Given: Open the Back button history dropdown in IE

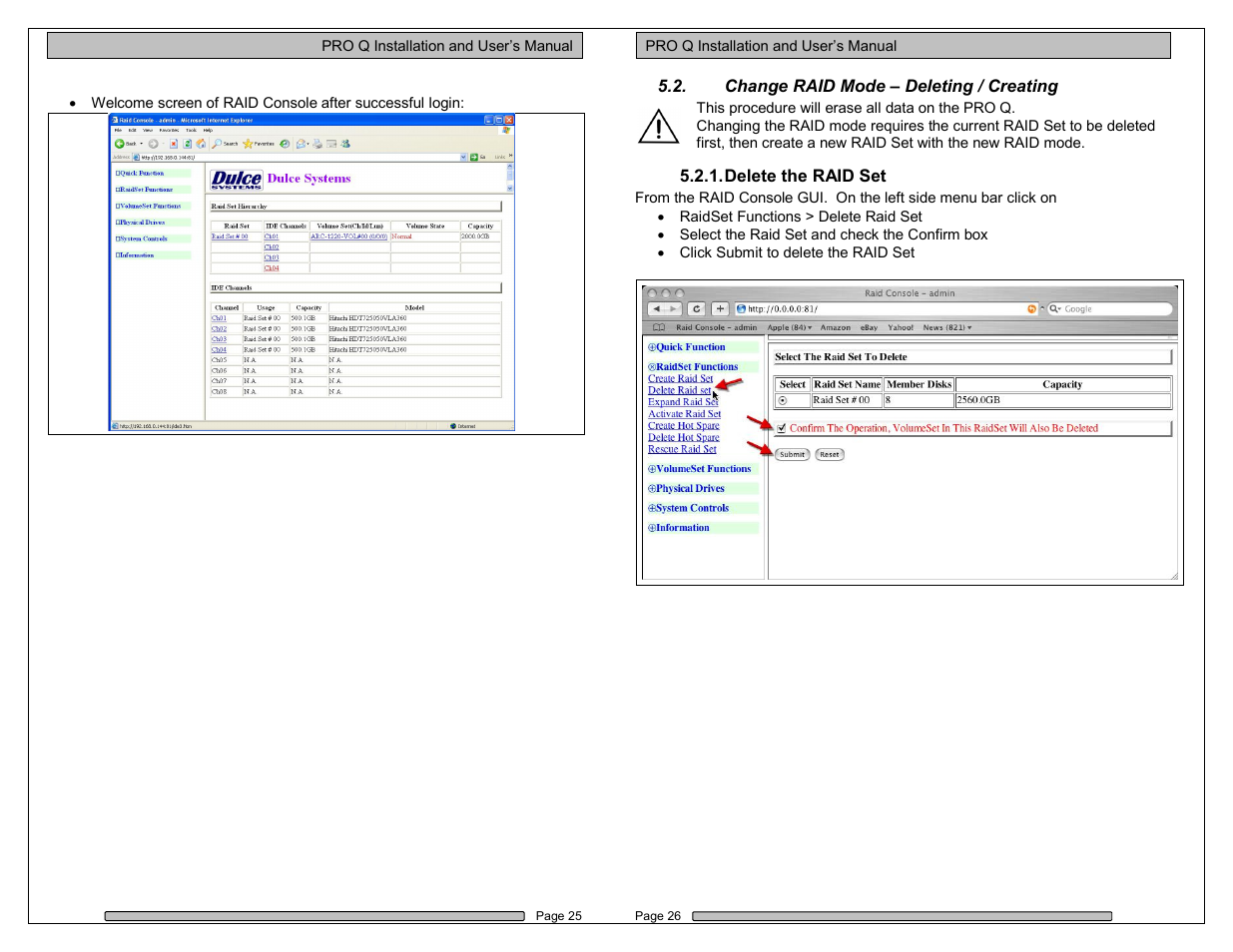Looking at the screenshot, I should coord(141,144).
